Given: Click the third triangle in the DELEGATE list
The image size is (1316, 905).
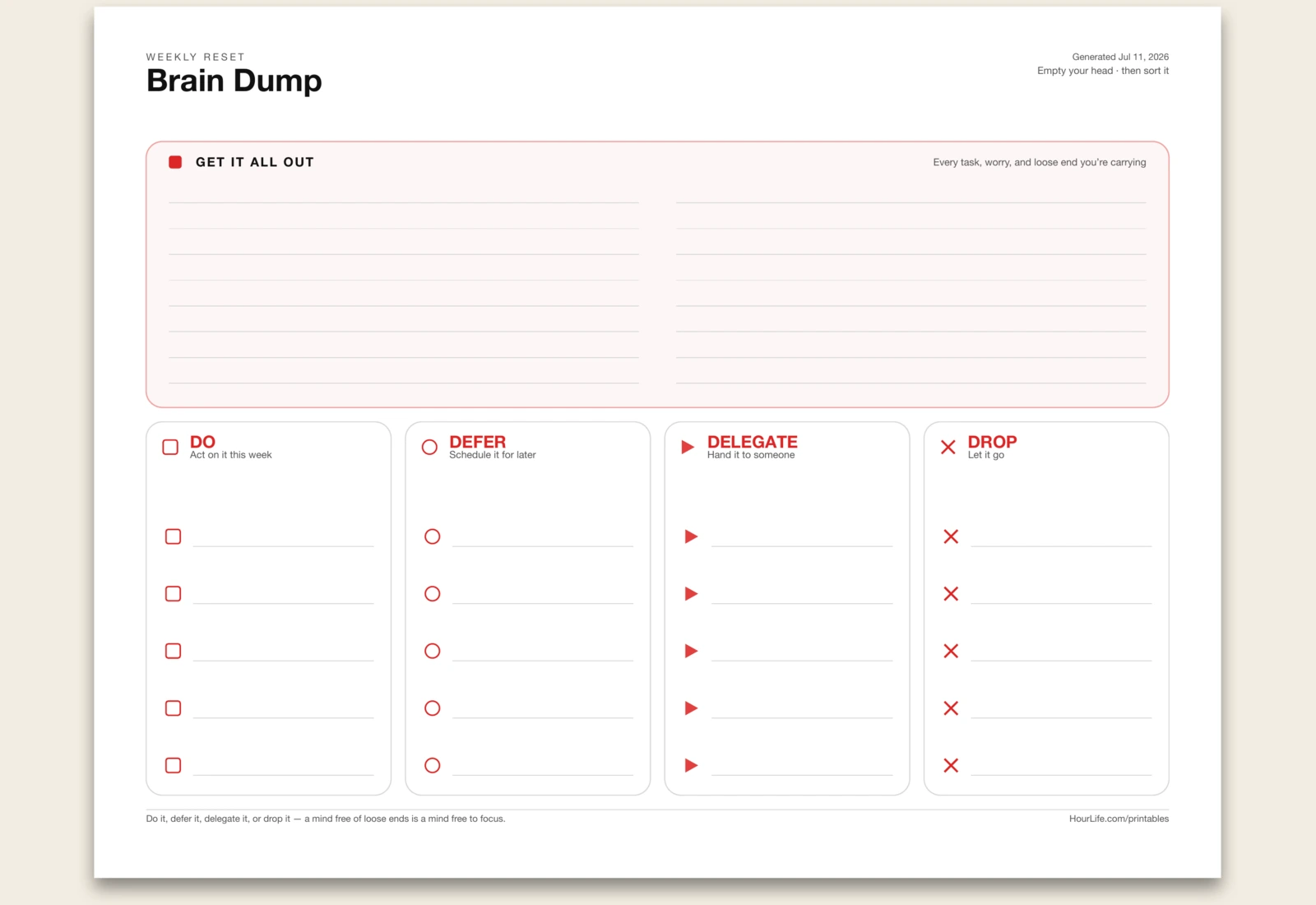Looking at the screenshot, I should [691, 651].
